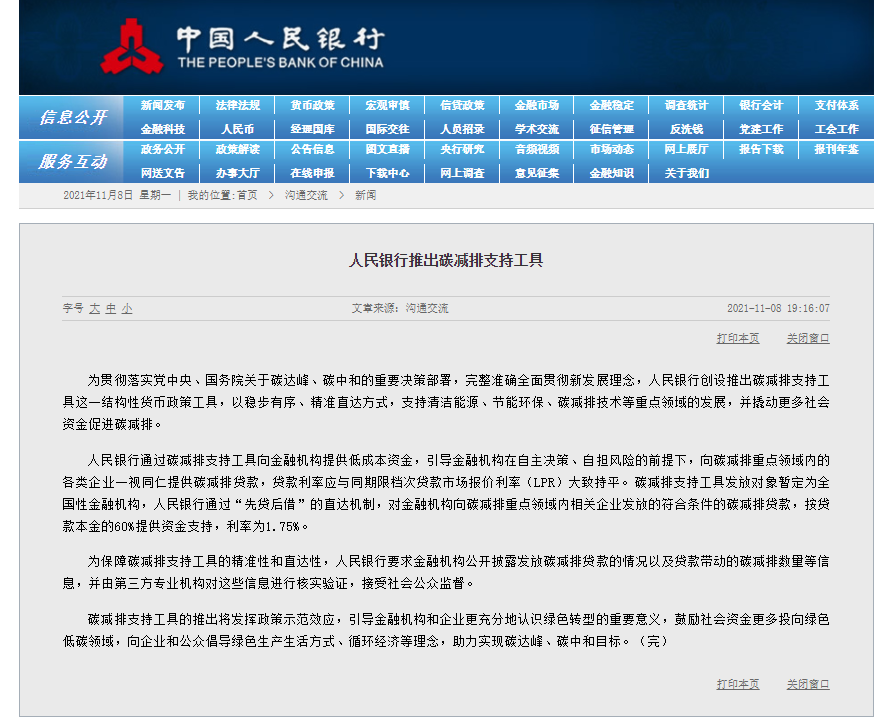Select 信贷政策 navigation link
Viewport: 884px width, 726px height.
click(462, 105)
